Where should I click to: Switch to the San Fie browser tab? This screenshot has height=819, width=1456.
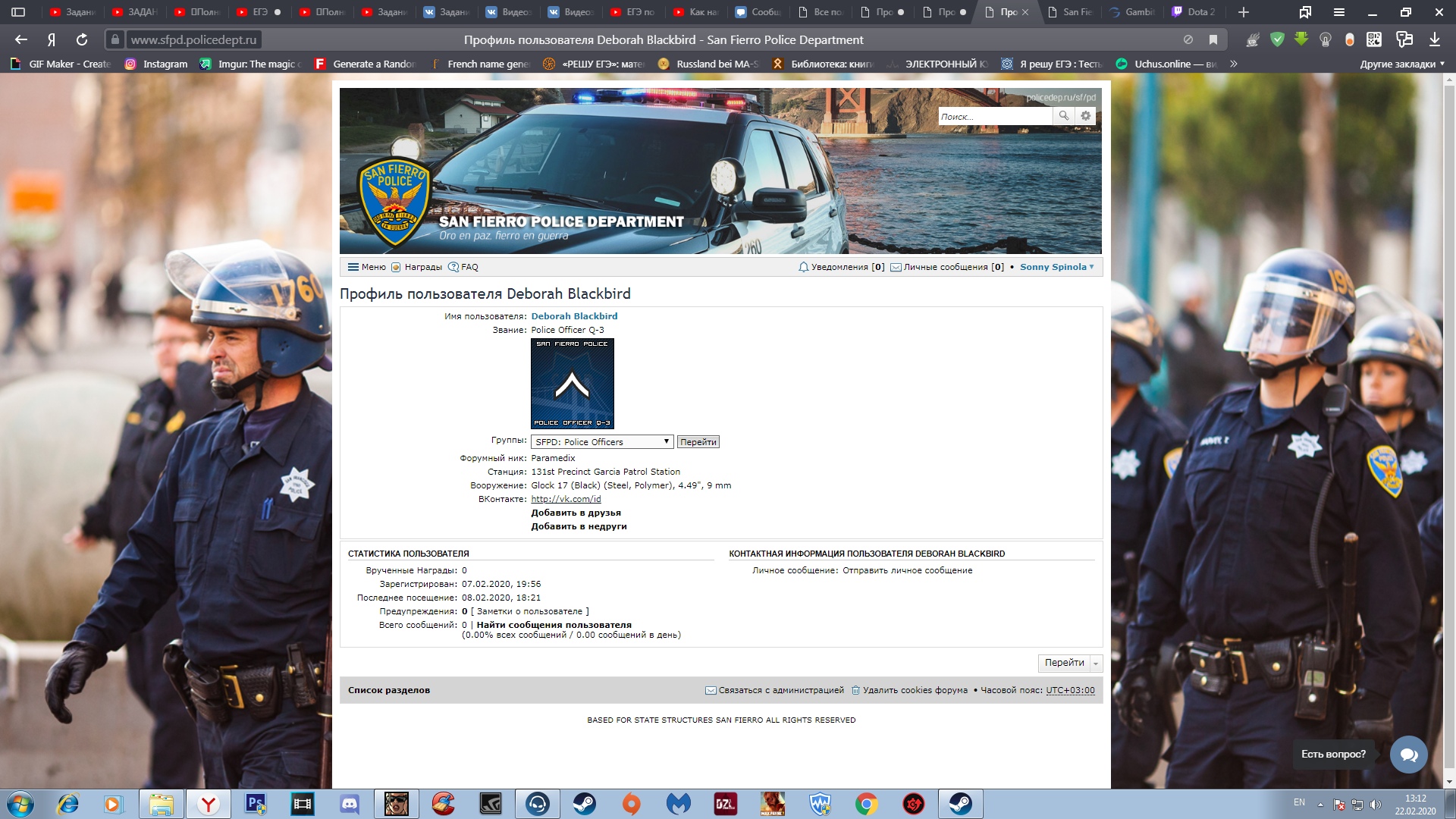click(x=1071, y=12)
